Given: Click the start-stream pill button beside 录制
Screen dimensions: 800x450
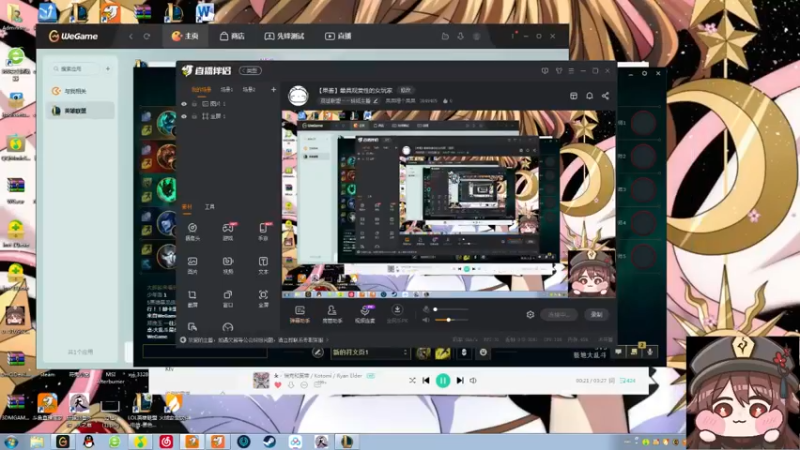Looking at the screenshot, I should point(559,315).
